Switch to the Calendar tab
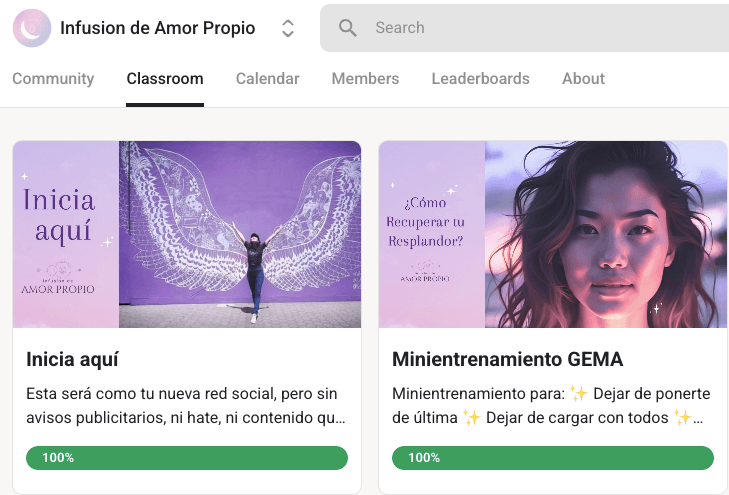729x495 pixels. (267, 79)
